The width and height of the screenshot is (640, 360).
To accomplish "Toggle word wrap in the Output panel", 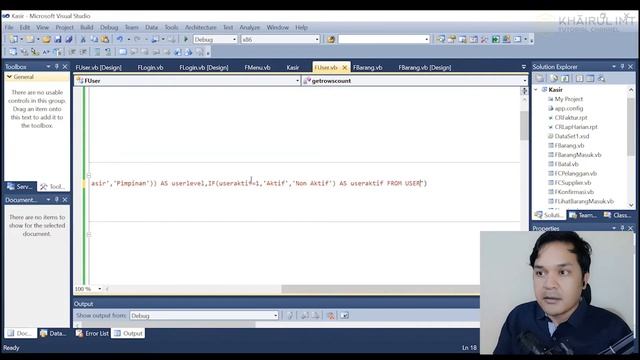I will pos(344,316).
